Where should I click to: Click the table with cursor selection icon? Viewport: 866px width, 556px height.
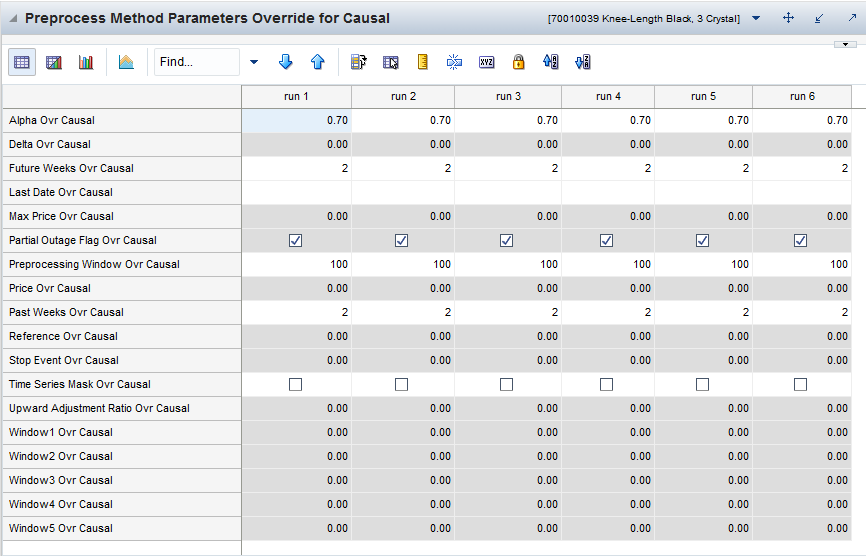click(390, 62)
